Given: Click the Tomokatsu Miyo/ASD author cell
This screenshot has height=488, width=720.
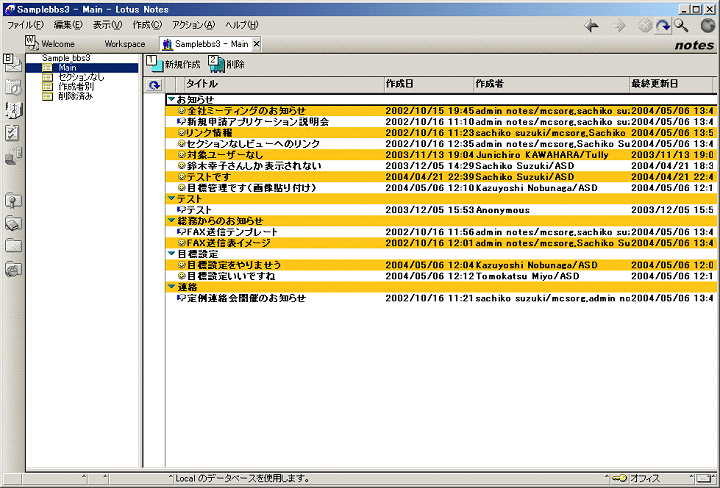Looking at the screenshot, I should tap(527, 276).
